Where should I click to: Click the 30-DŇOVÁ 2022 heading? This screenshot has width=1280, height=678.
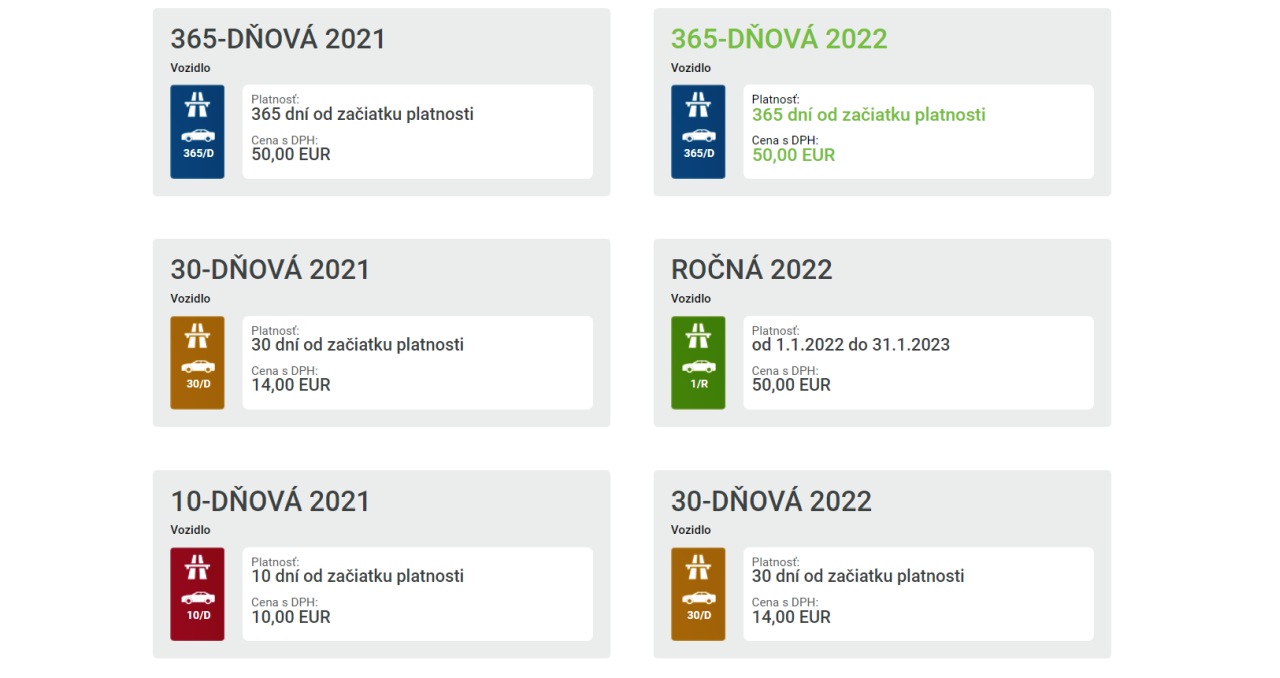pyautogui.click(x=771, y=501)
